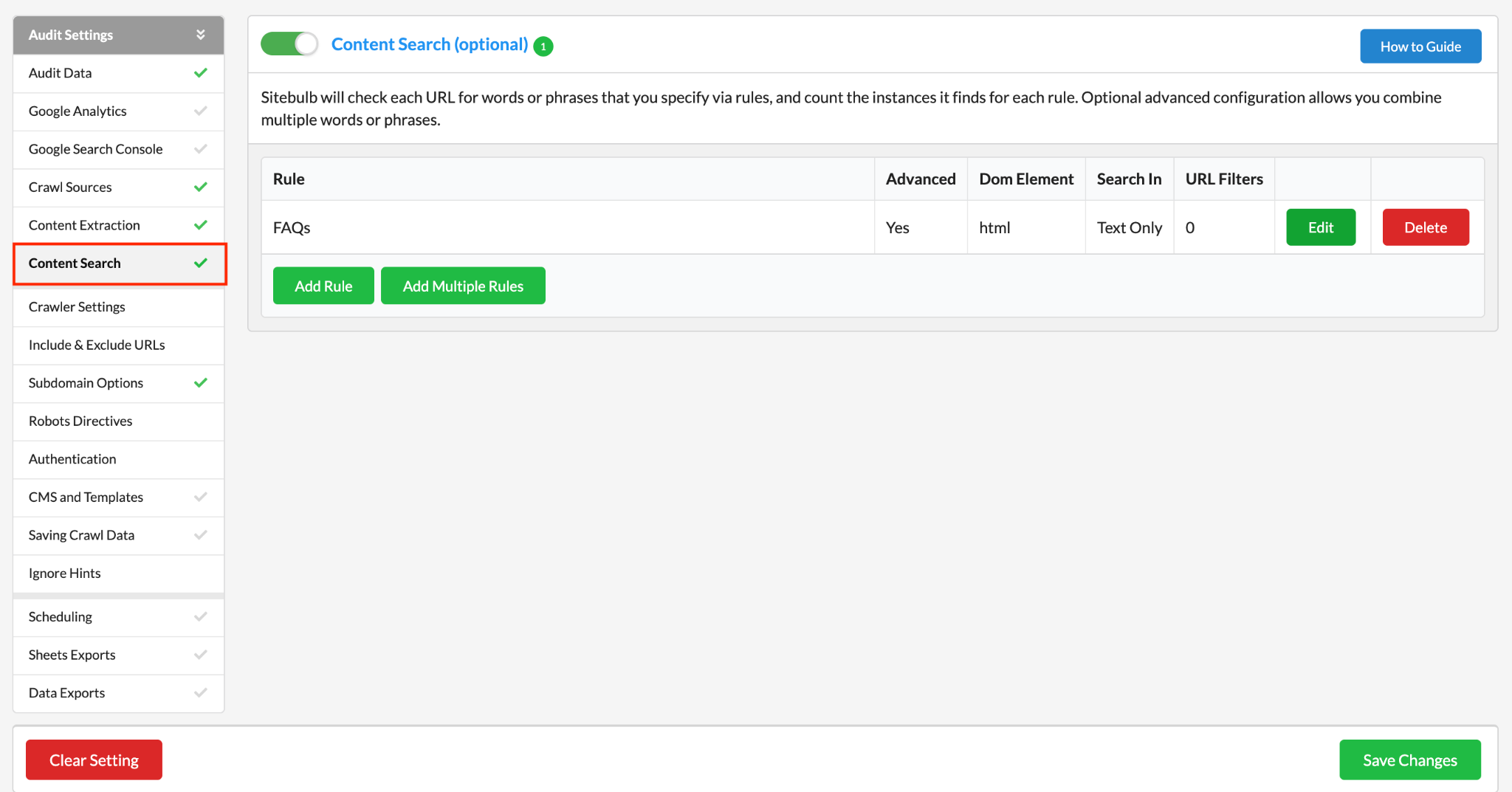The height and width of the screenshot is (792, 1512).
Task: Open Robots Directives
Action: point(118,421)
